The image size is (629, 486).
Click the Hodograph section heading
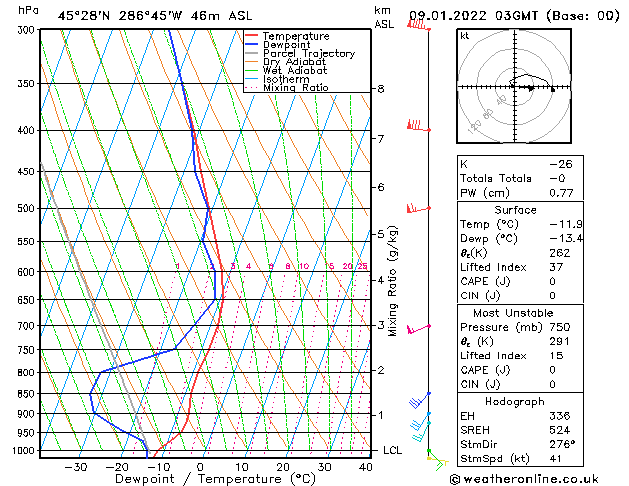pos(515,402)
